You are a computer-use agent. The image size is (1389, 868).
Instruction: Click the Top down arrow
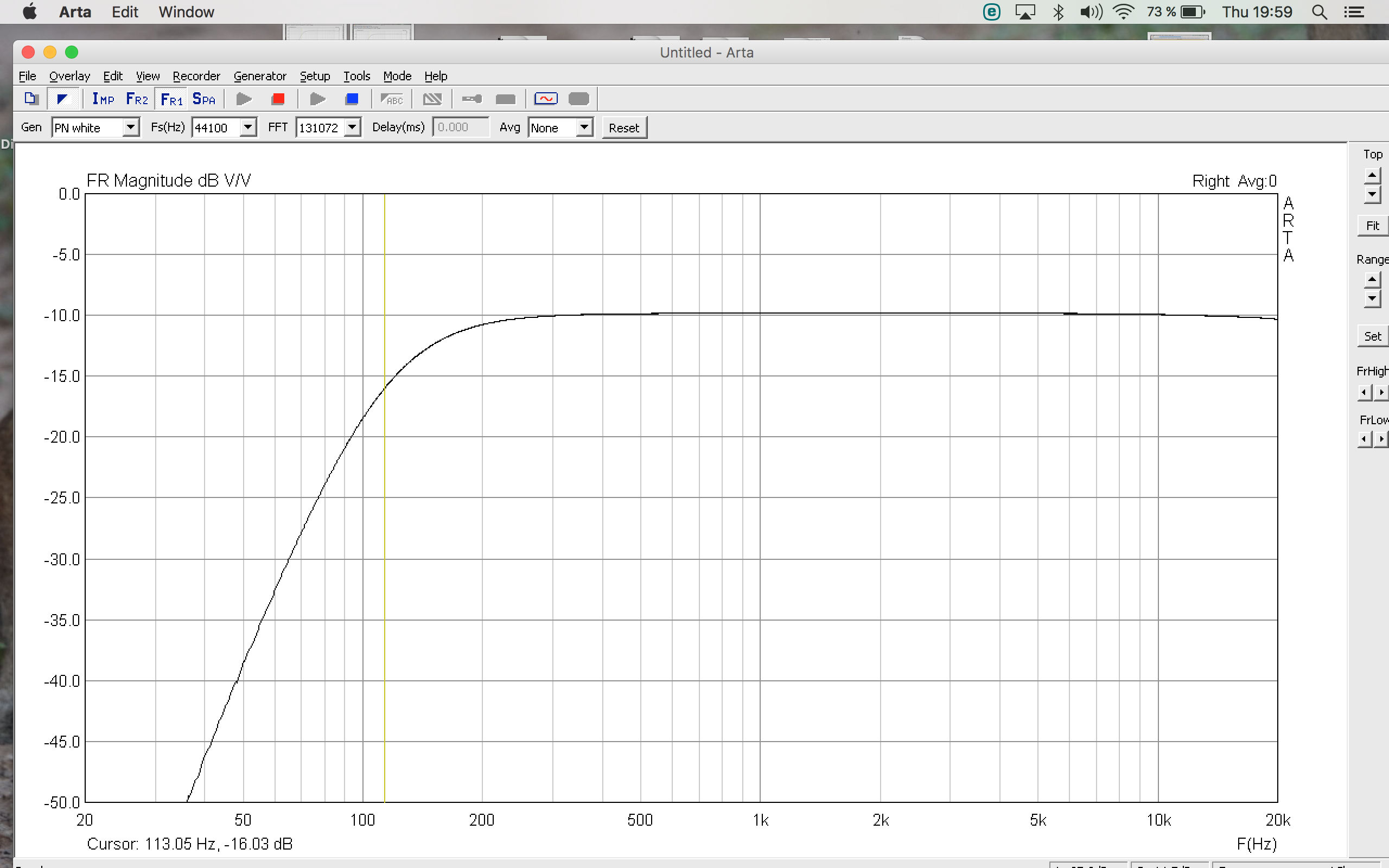coord(1372,195)
